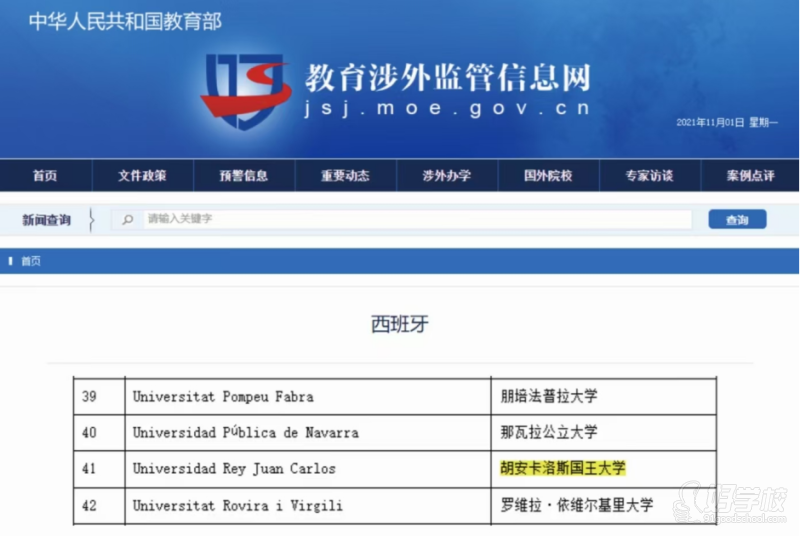Open 涉外办学 navigation item
Image resolution: width=800 pixels, height=536 pixels.
click(447, 176)
